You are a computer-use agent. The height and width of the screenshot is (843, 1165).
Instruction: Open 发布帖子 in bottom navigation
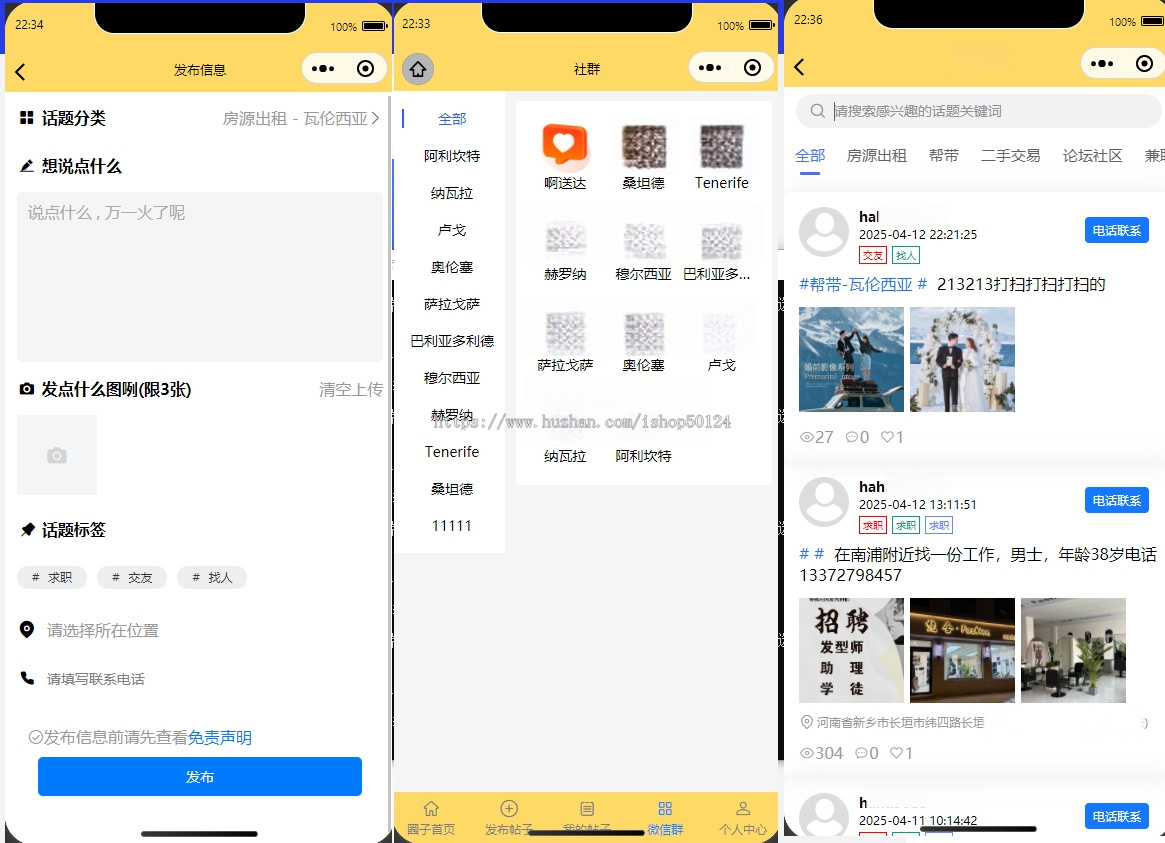(x=509, y=818)
